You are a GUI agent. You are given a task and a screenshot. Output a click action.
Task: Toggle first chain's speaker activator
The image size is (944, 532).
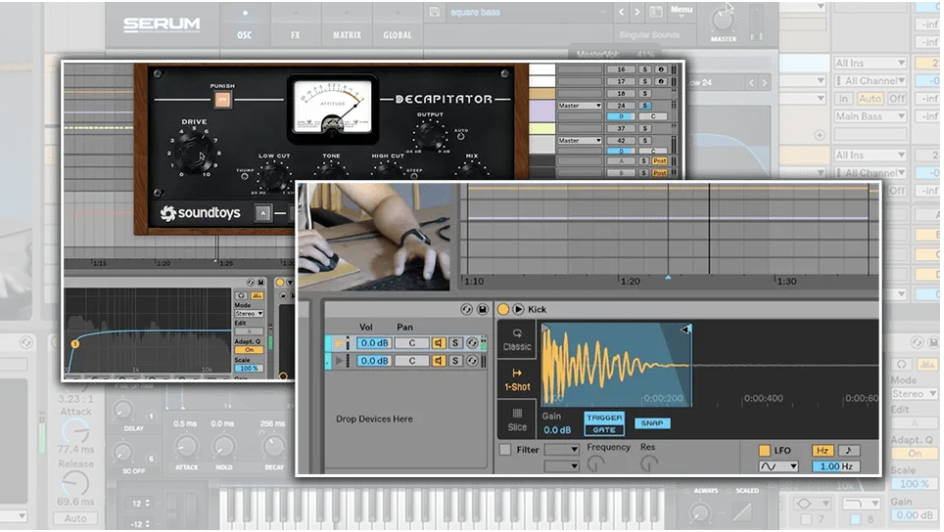click(x=439, y=343)
